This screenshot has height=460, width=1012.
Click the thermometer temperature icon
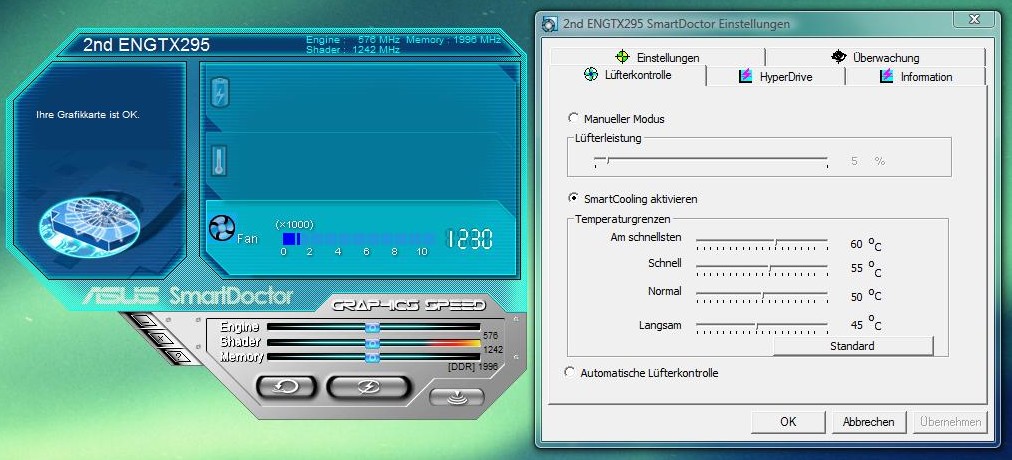pos(219,161)
